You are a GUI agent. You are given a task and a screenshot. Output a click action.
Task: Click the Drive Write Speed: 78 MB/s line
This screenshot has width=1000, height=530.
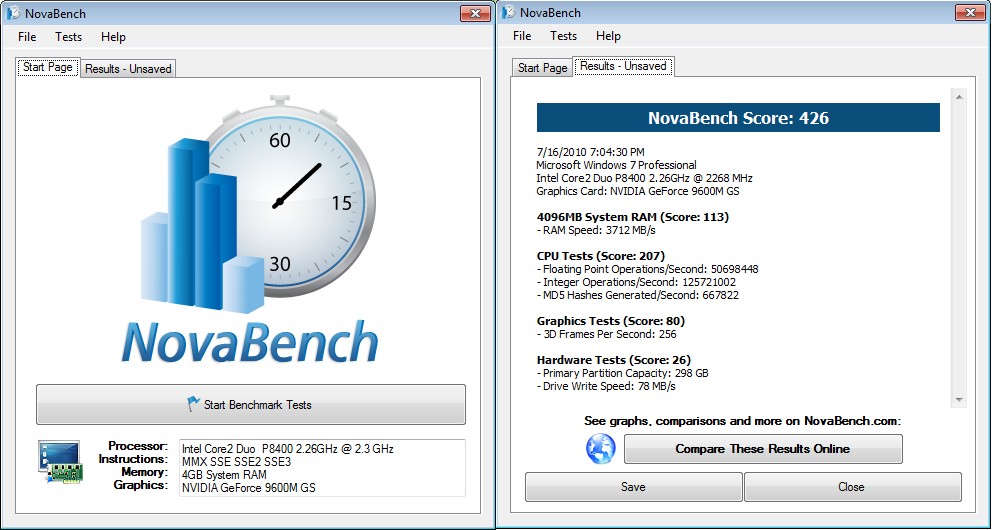point(606,386)
